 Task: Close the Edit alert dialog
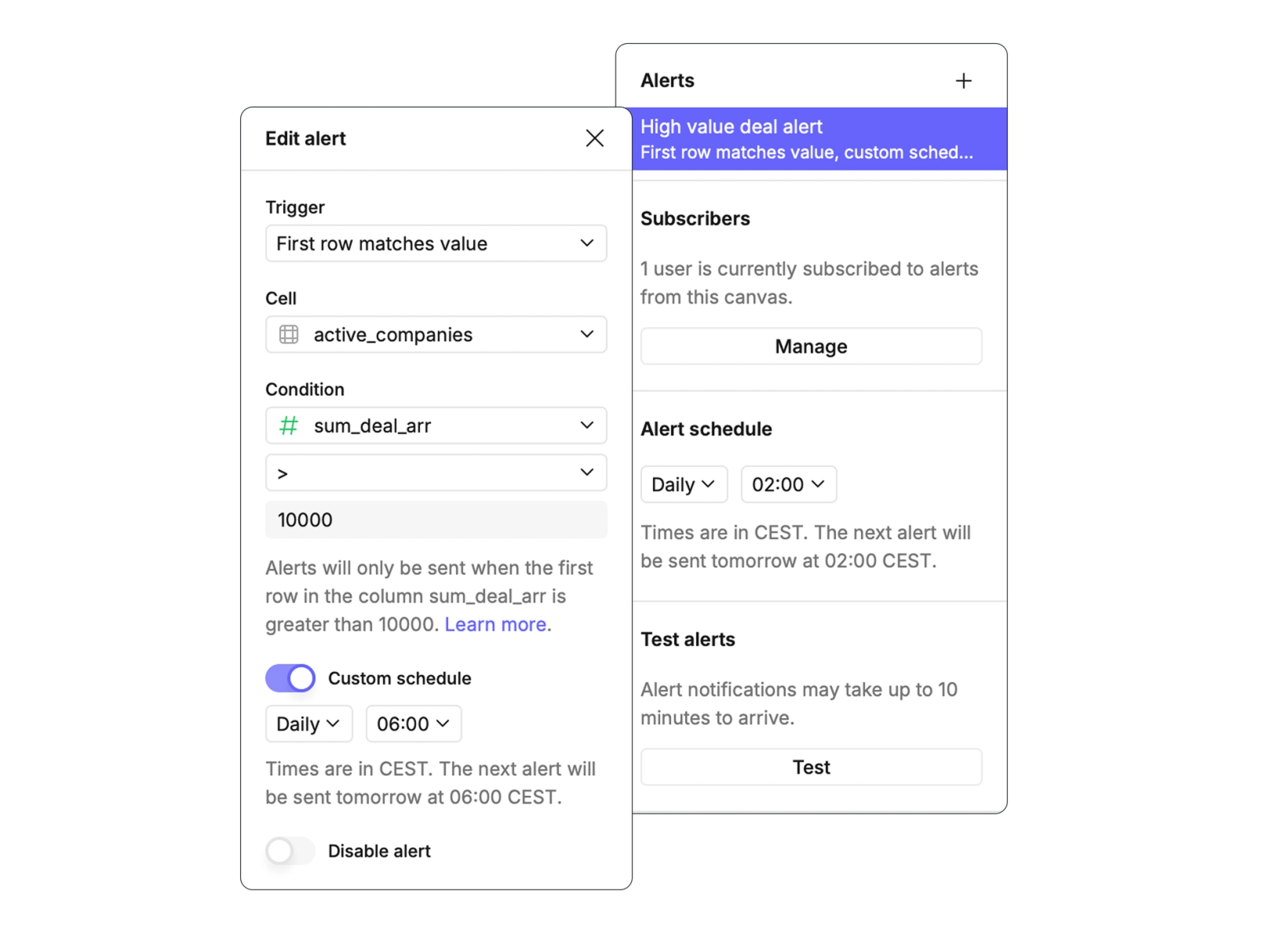pyautogui.click(x=594, y=138)
